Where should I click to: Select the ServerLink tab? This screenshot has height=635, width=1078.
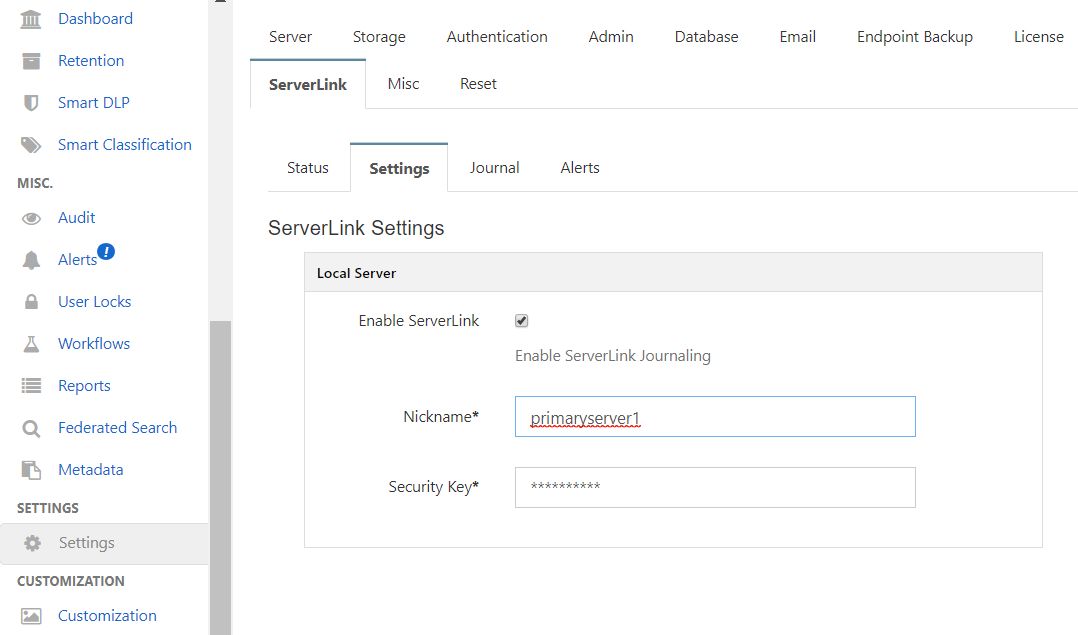[307, 84]
